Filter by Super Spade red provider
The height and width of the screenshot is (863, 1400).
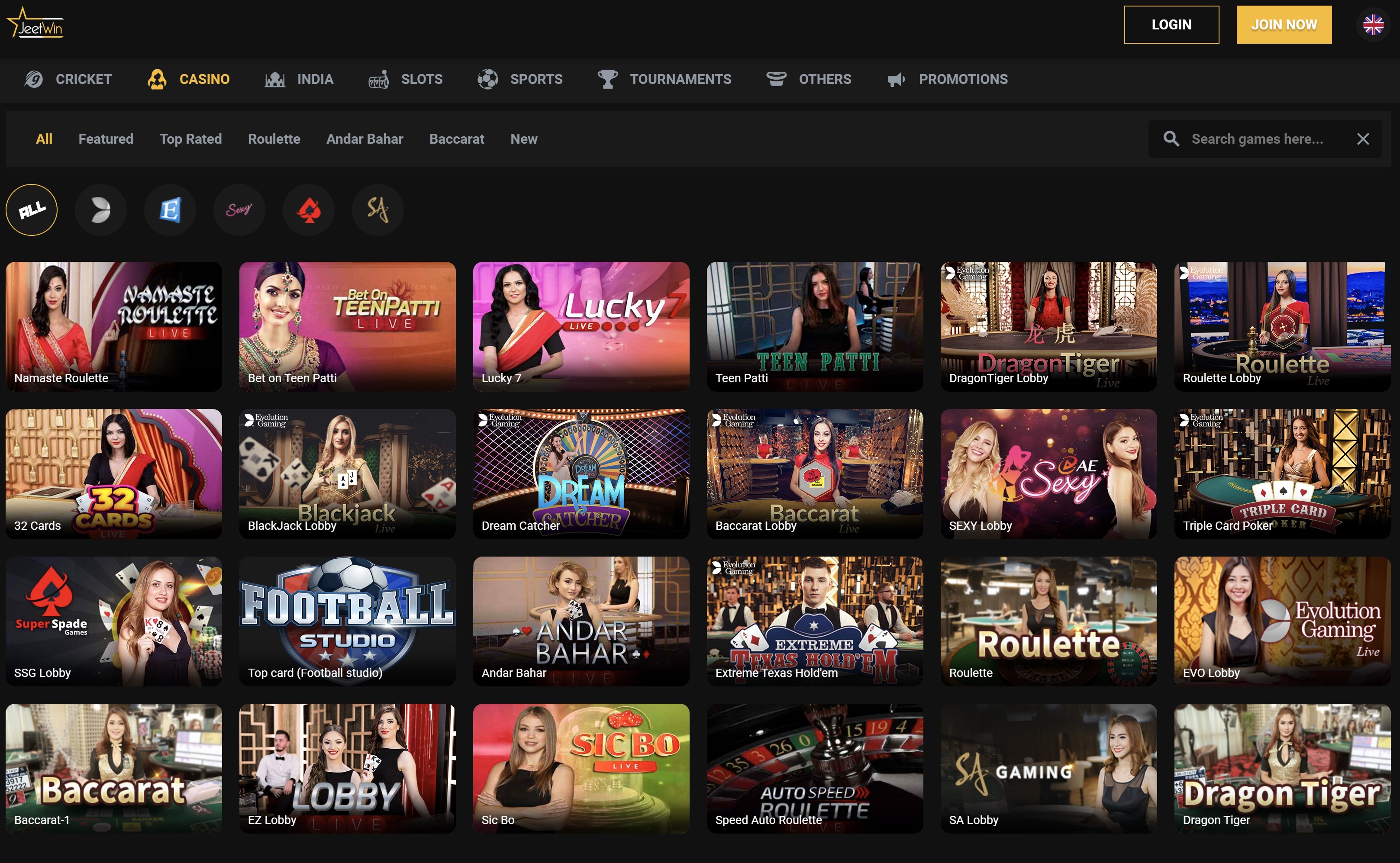(308, 209)
